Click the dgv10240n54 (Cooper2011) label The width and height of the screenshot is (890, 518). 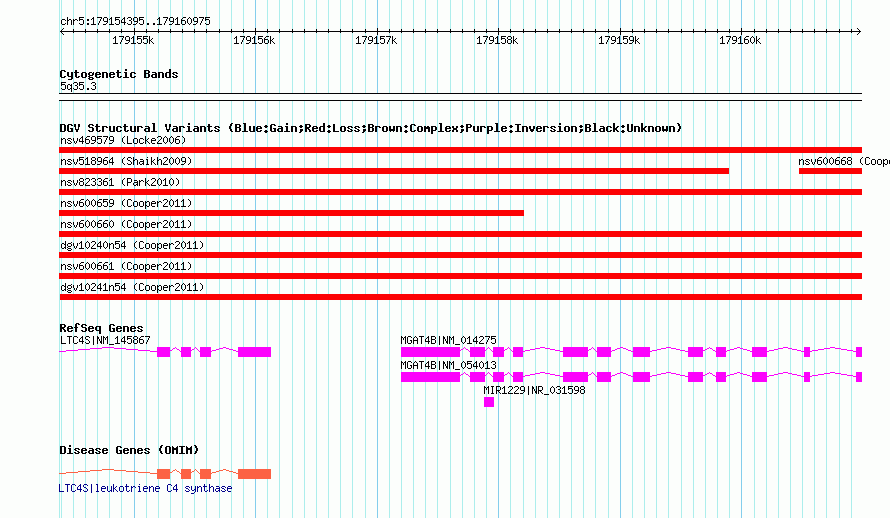coord(132,245)
